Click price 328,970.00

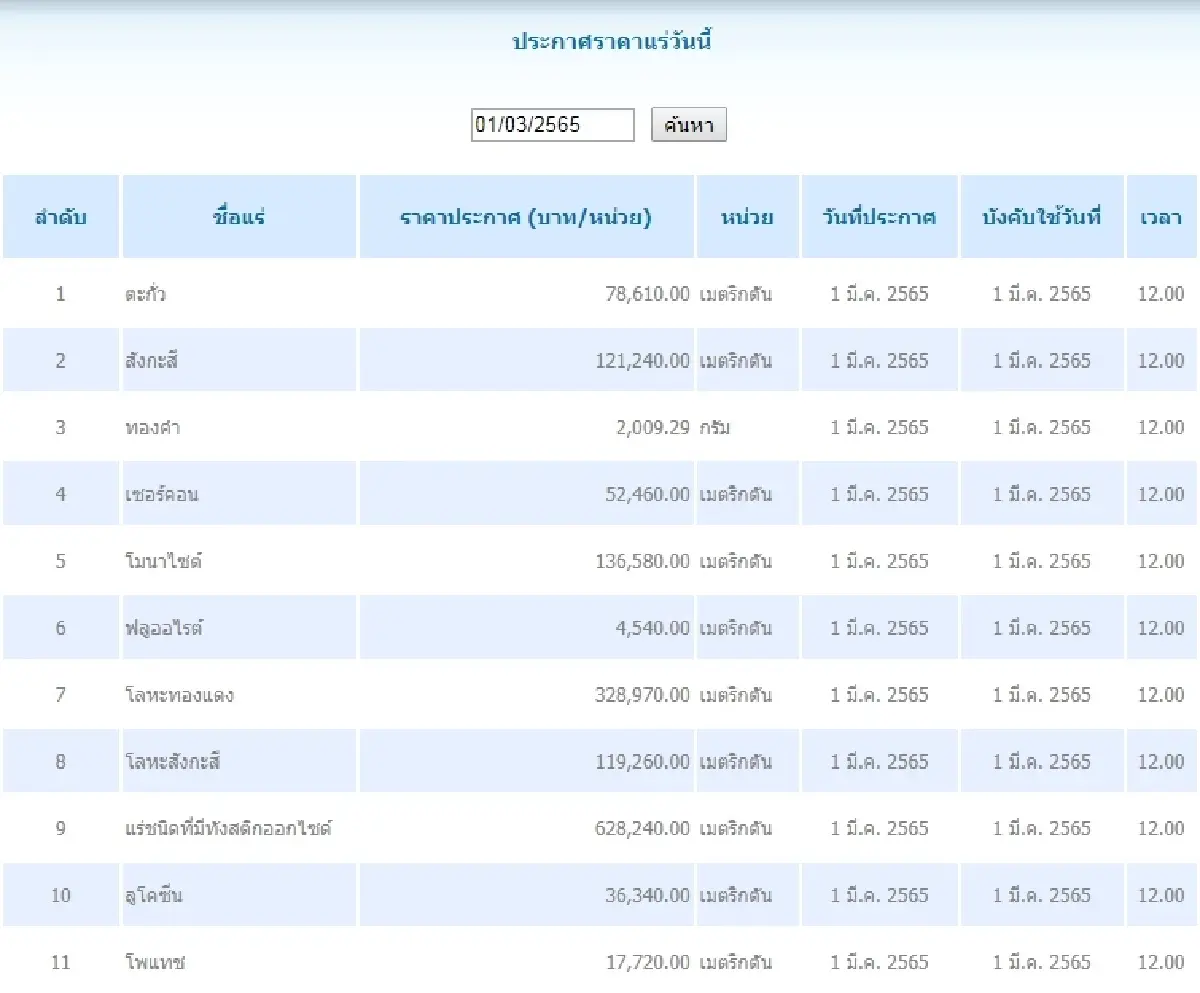click(642, 695)
